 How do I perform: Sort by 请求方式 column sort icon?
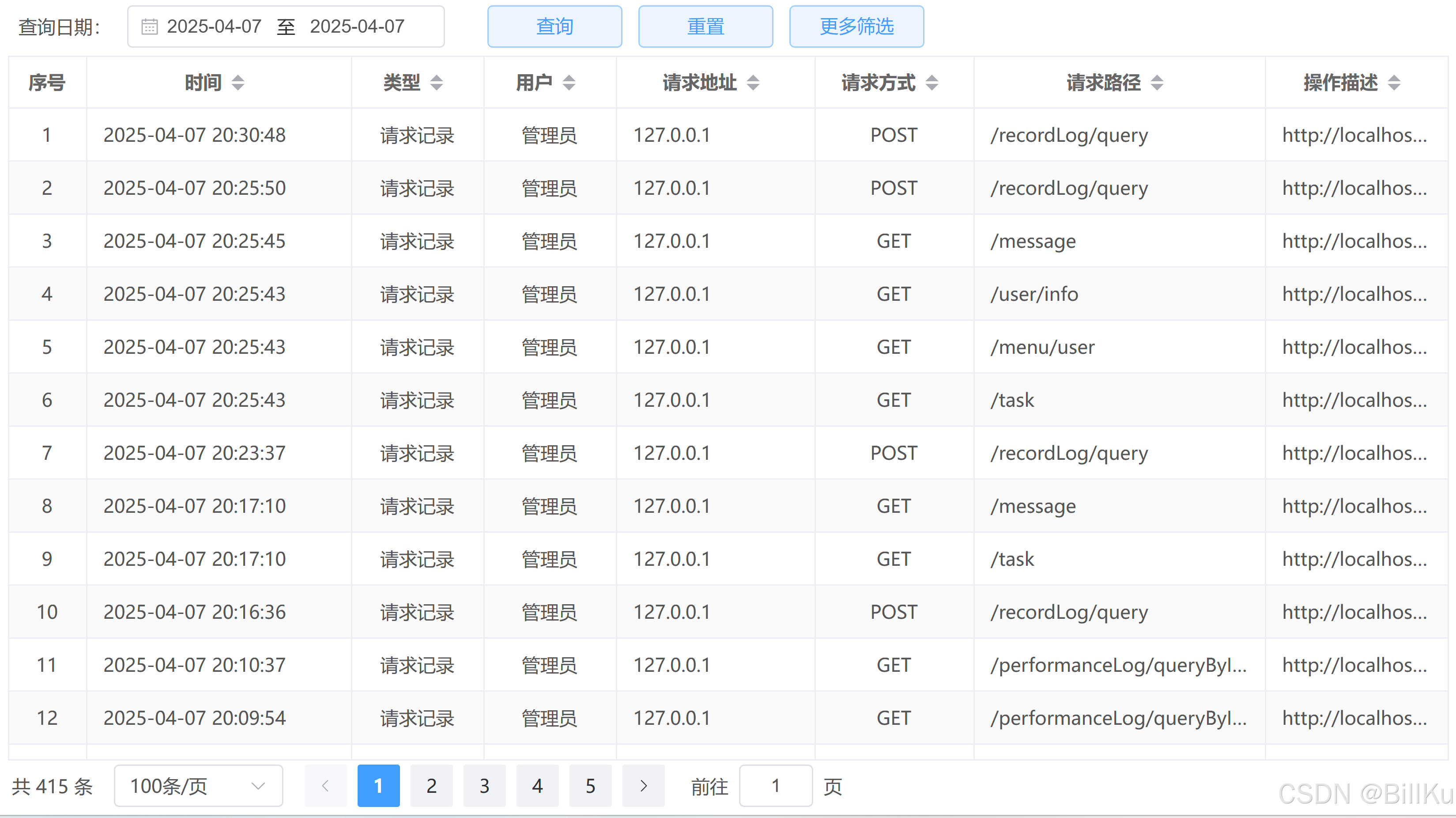click(932, 83)
